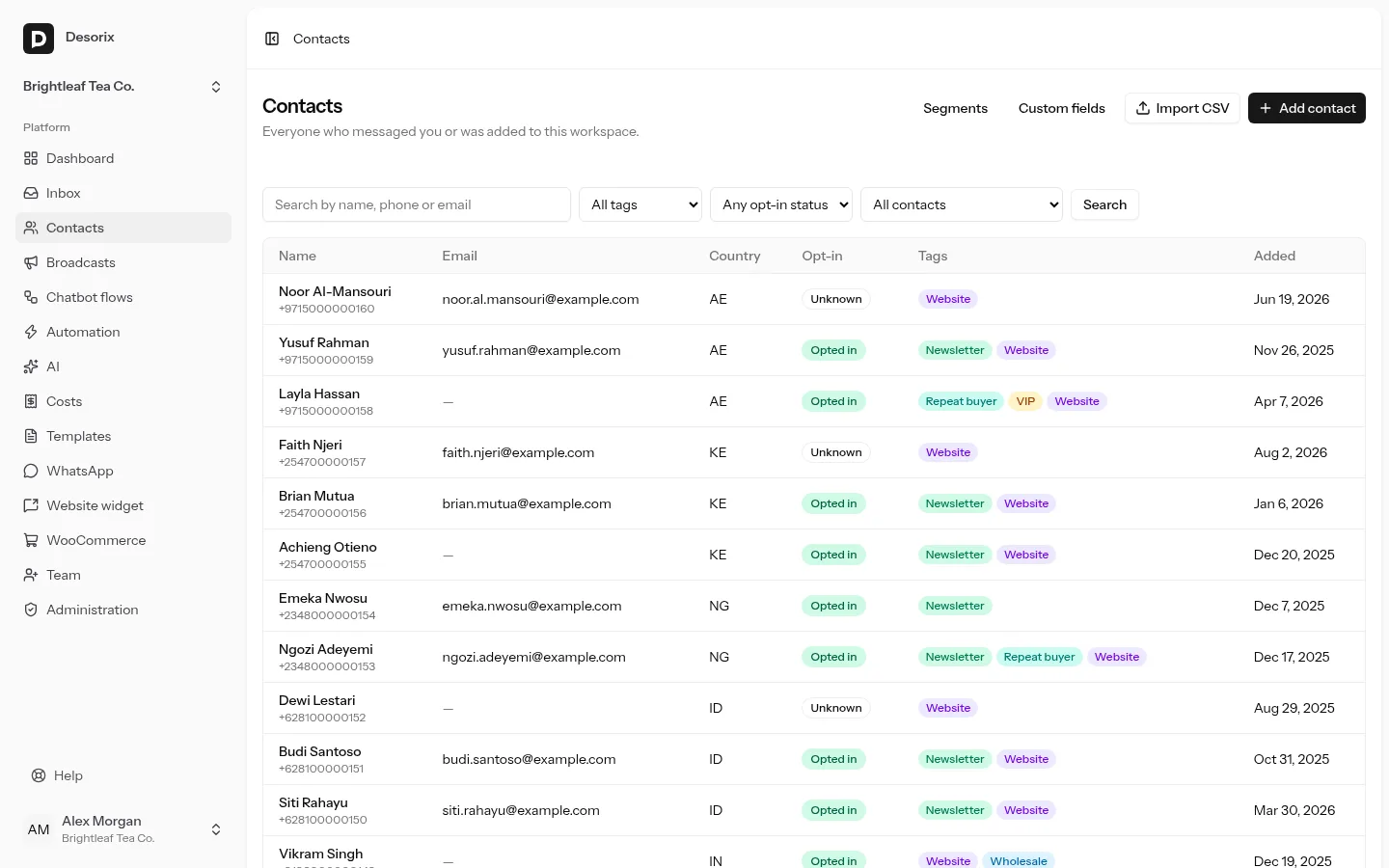Expand the Alex Morgan account menu chevron
1389x868 pixels.
click(x=216, y=829)
